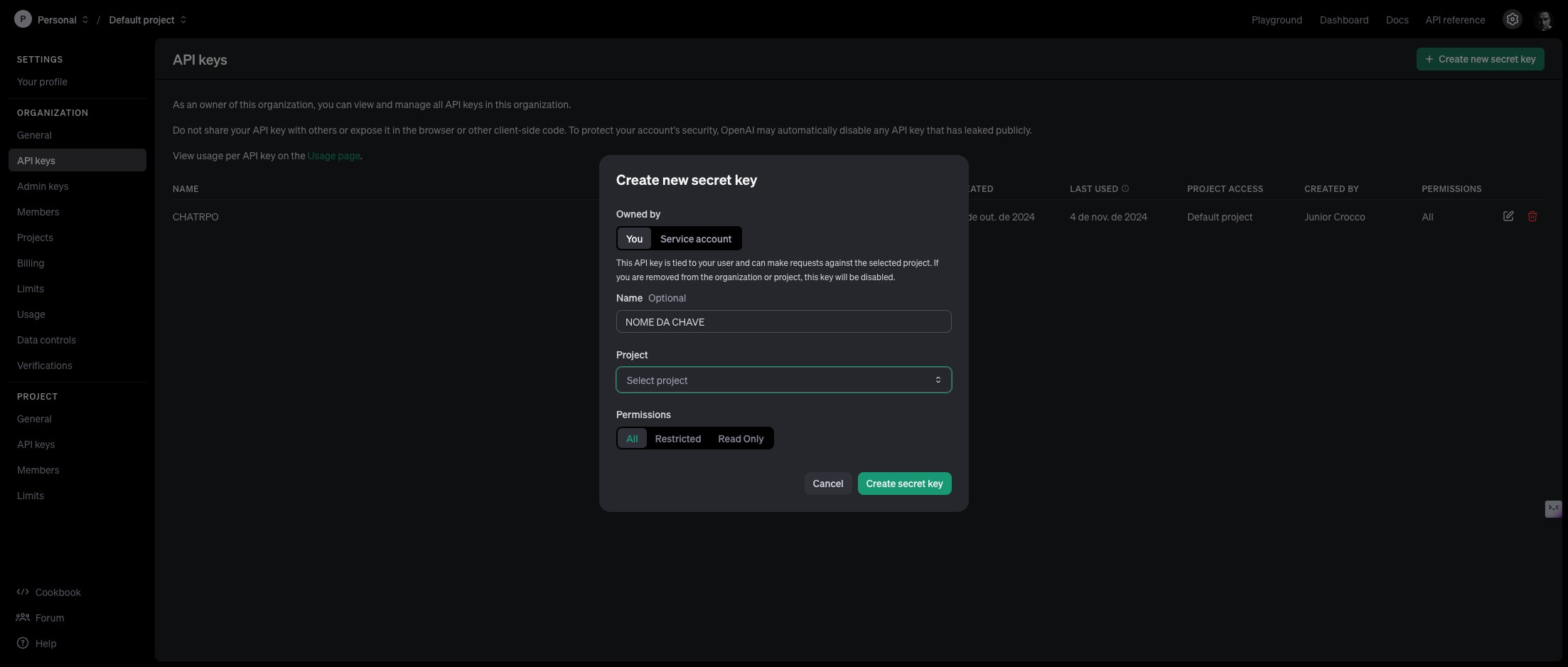
Task: Go to Your profile in sidebar
Action: tap(77, 82)
